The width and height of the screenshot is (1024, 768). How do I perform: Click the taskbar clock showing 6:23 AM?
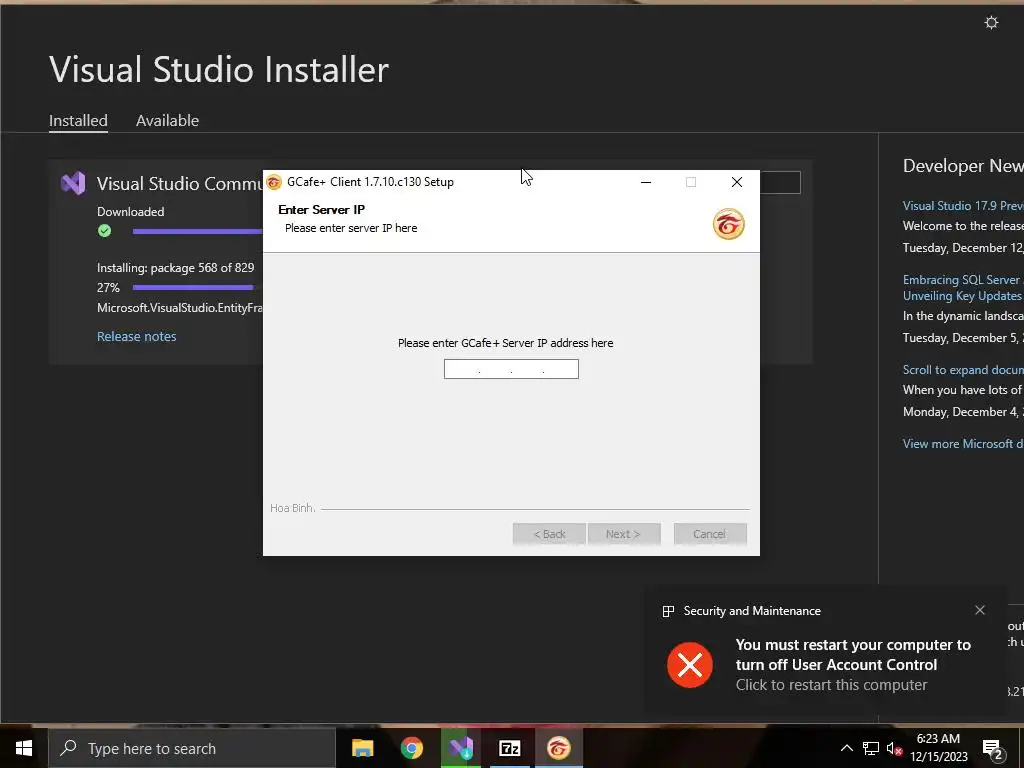click(938, 748)
